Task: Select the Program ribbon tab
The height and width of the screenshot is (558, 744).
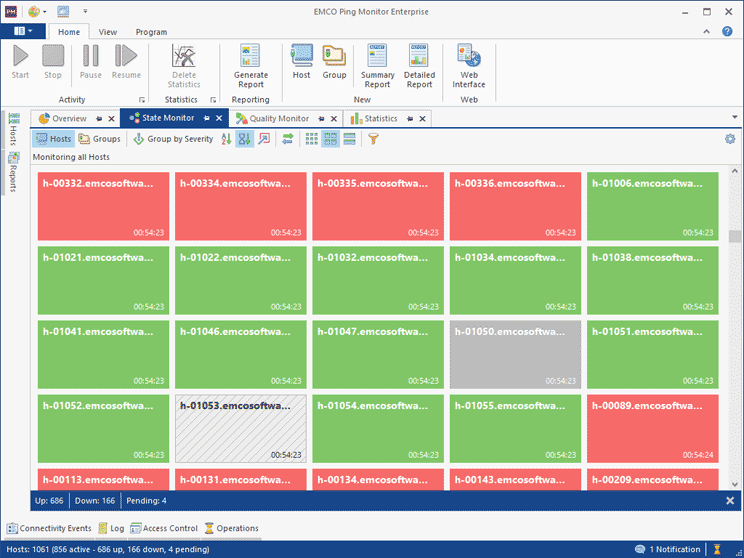Action: (151, 32)
